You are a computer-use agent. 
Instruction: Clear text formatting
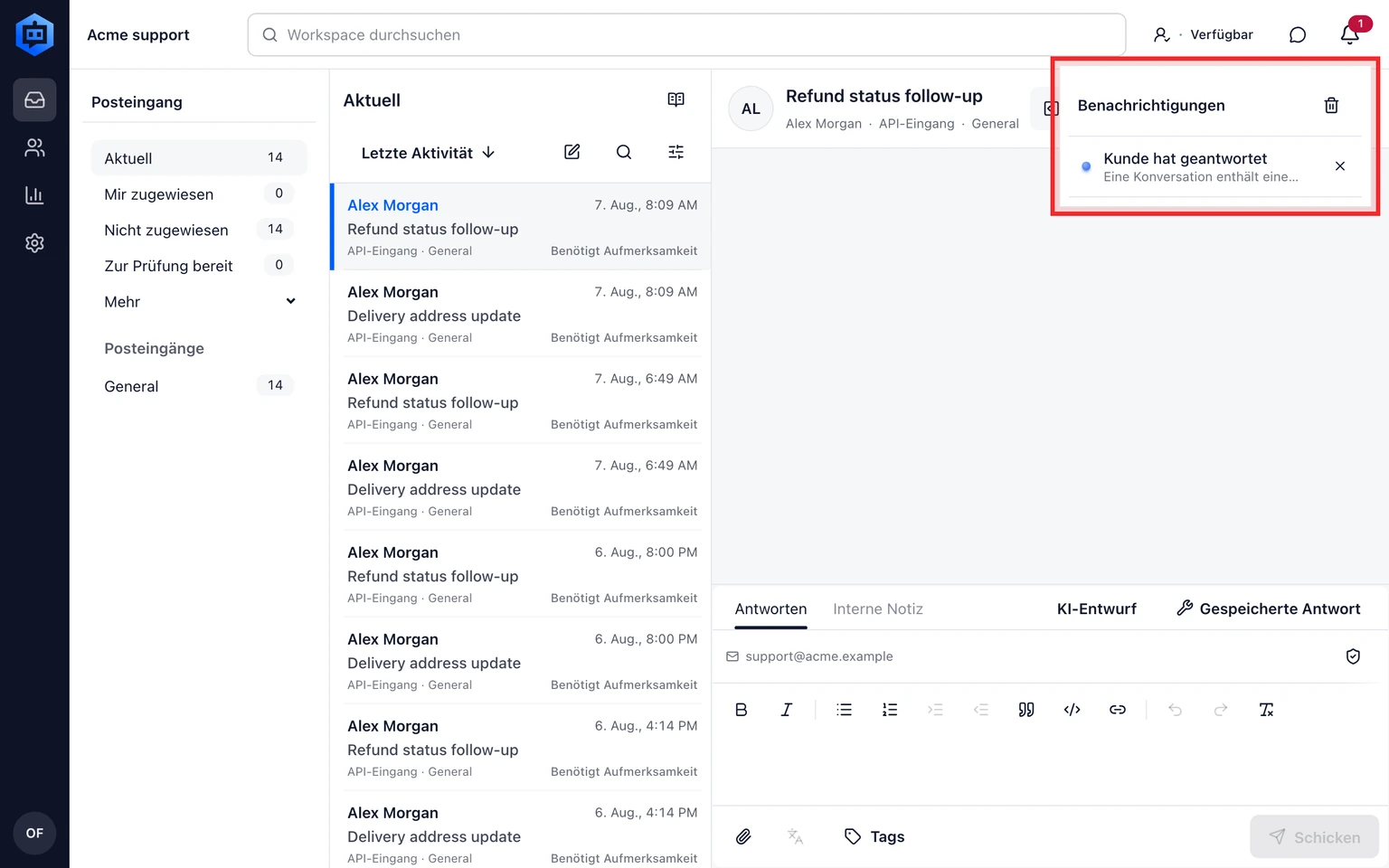point(1266,710)
